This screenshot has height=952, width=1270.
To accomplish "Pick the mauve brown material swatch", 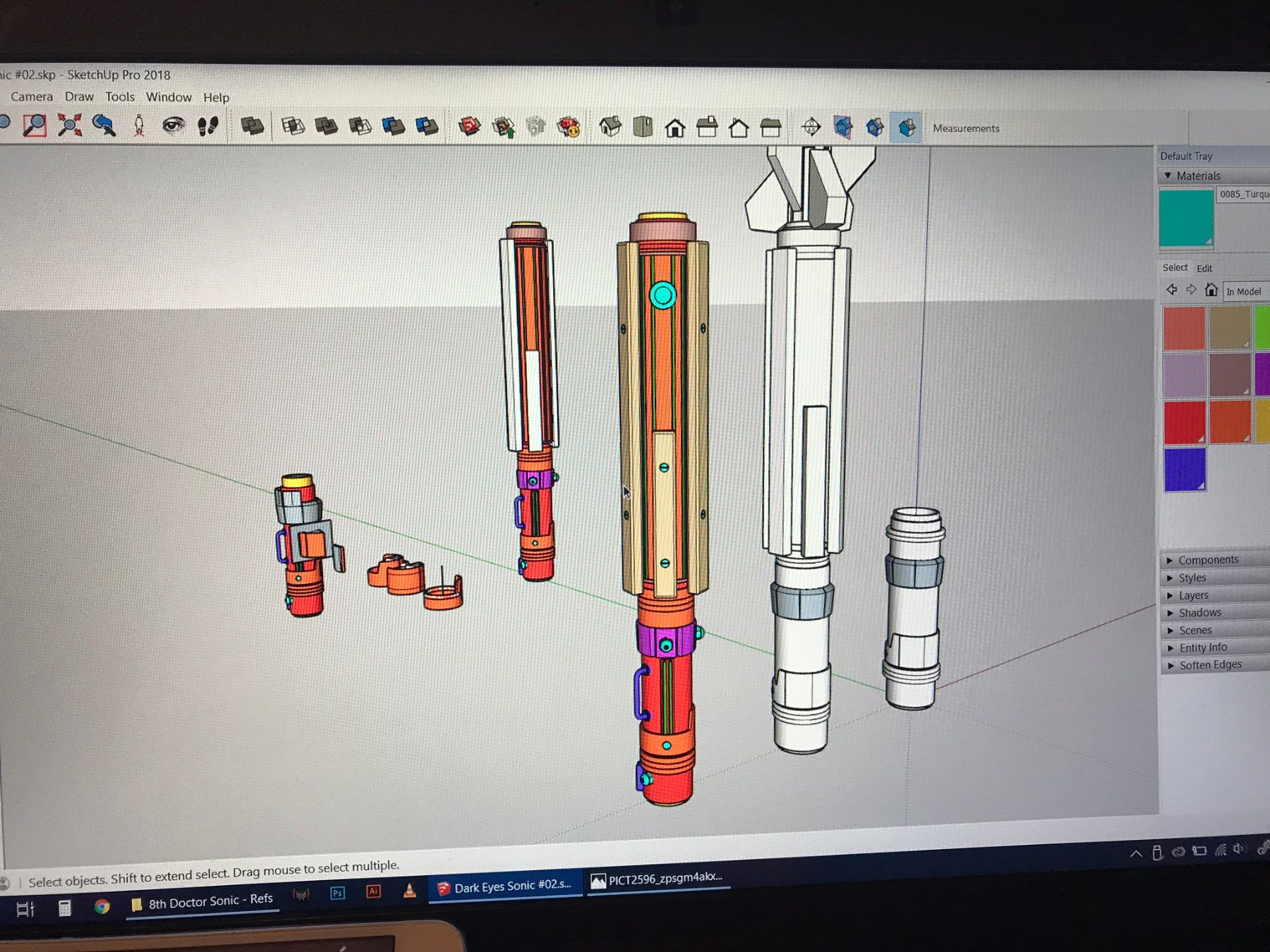I will click(1230, 375).
